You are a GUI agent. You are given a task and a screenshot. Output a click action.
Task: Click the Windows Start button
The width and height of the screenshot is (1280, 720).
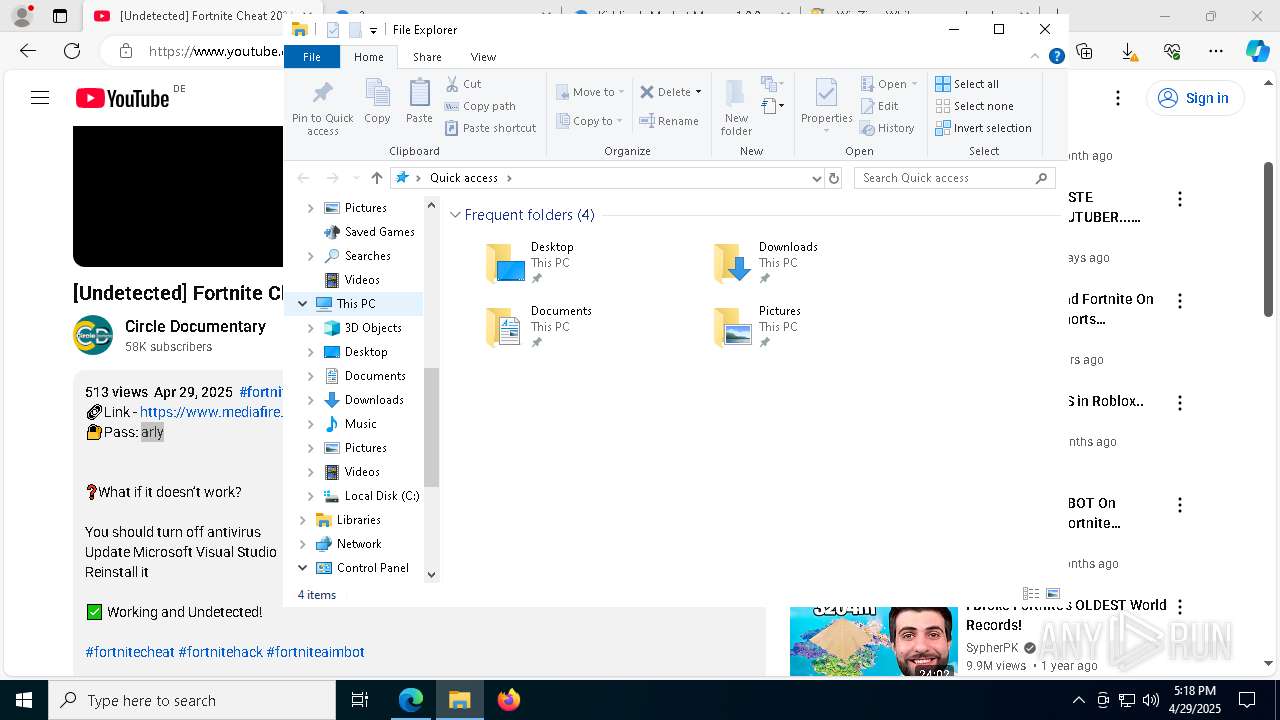coord(24,701)
